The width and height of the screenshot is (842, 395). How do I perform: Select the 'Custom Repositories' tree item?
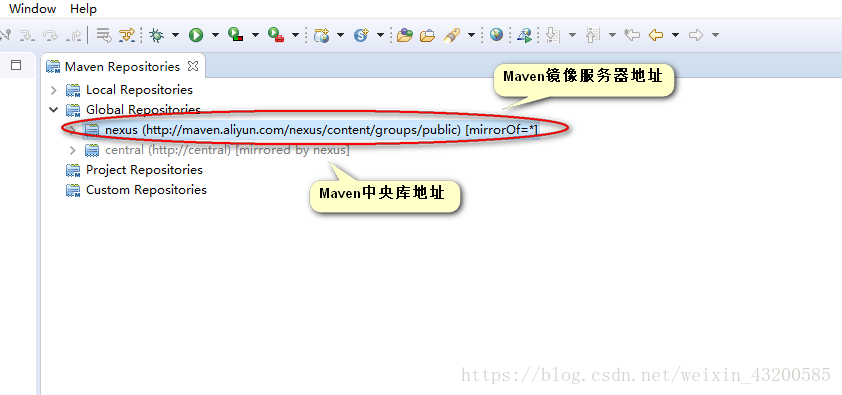[146, 189]
